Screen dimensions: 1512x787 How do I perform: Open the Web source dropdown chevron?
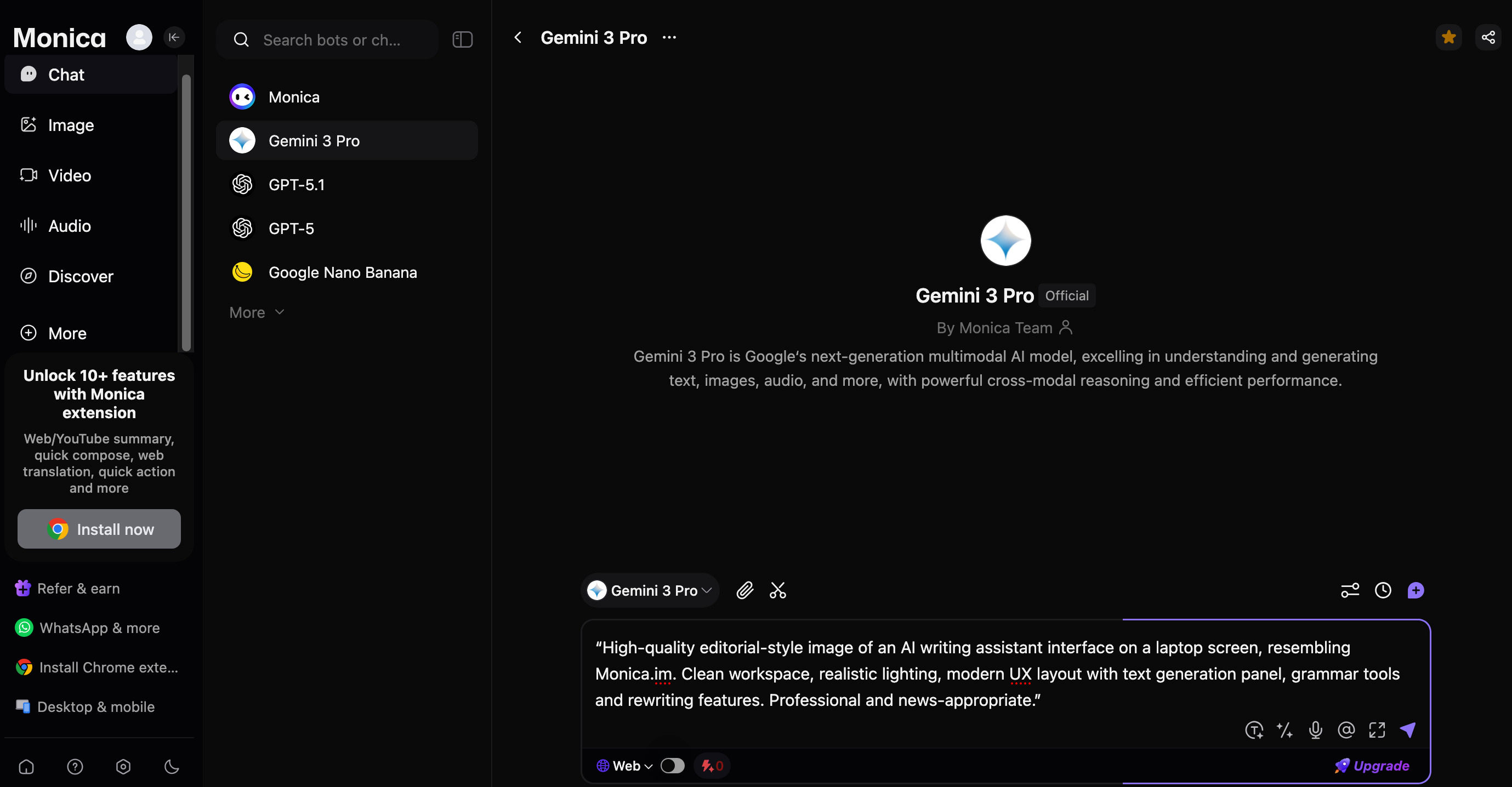[x=648, y=766]
